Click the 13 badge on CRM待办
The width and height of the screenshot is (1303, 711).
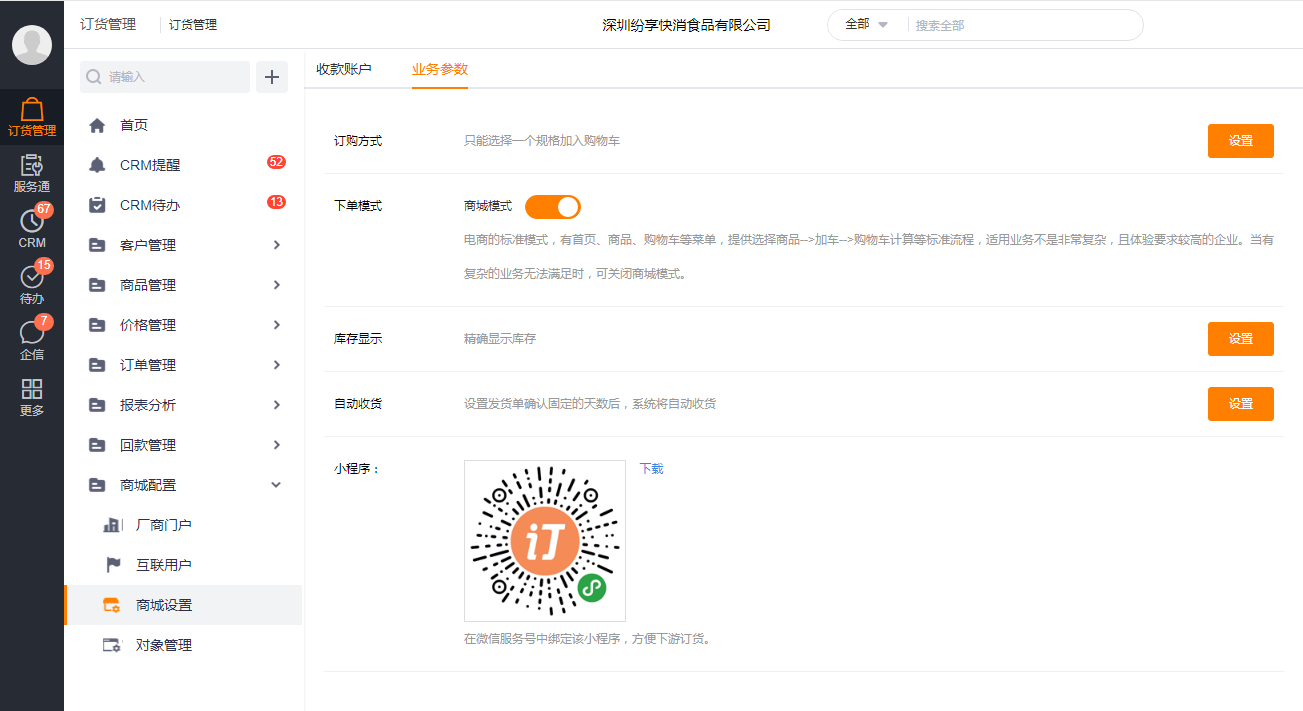(x=277, y=202)
